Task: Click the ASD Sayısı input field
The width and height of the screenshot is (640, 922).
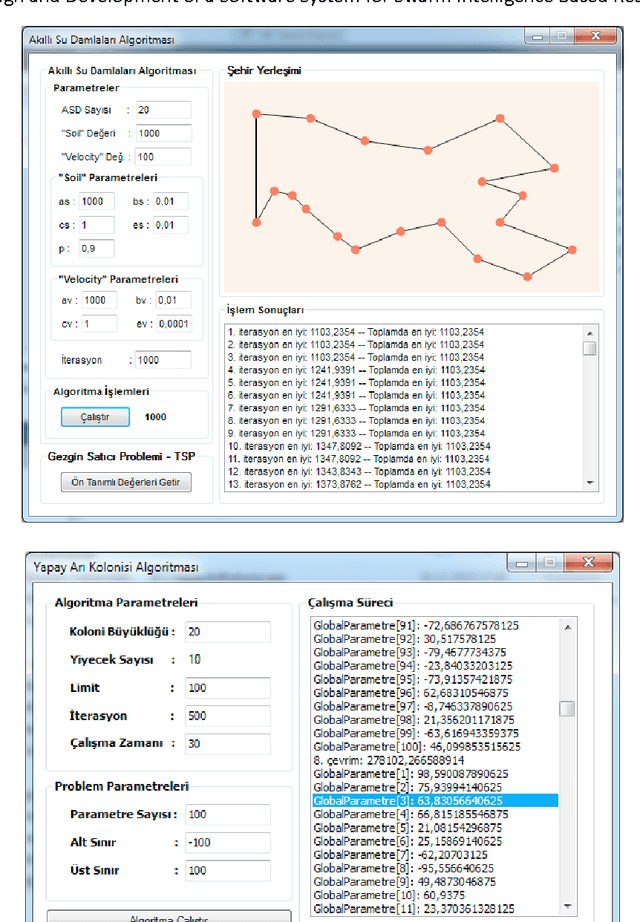Action: (163, 110)
